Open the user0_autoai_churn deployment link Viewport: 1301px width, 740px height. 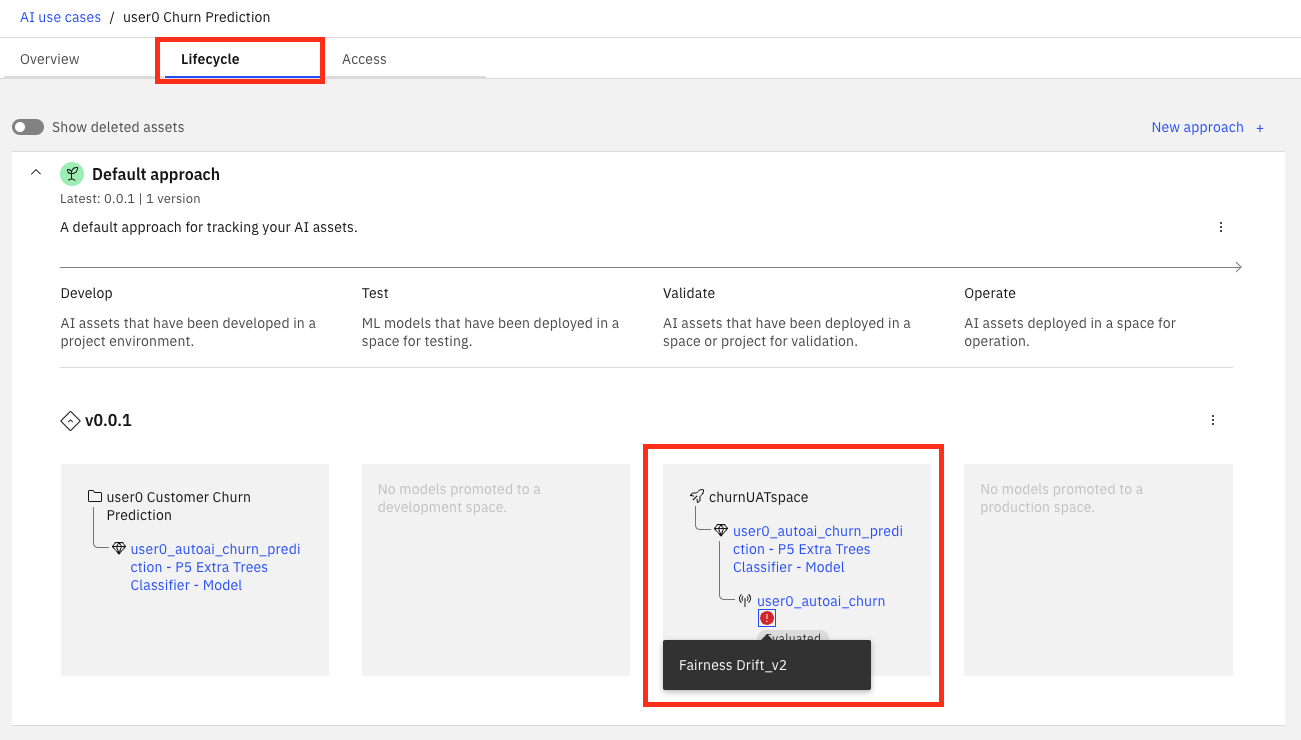pos(821,601)
